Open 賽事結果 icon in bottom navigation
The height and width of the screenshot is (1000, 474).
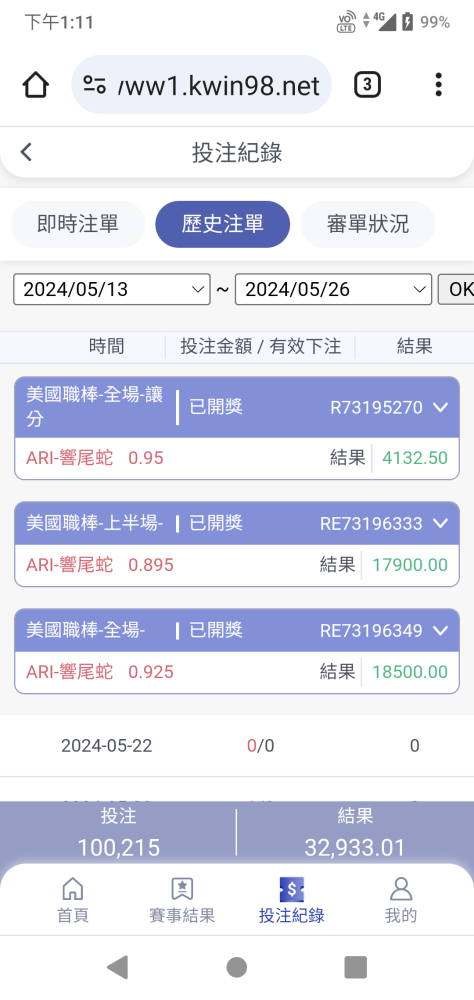[x=182, y=888]
